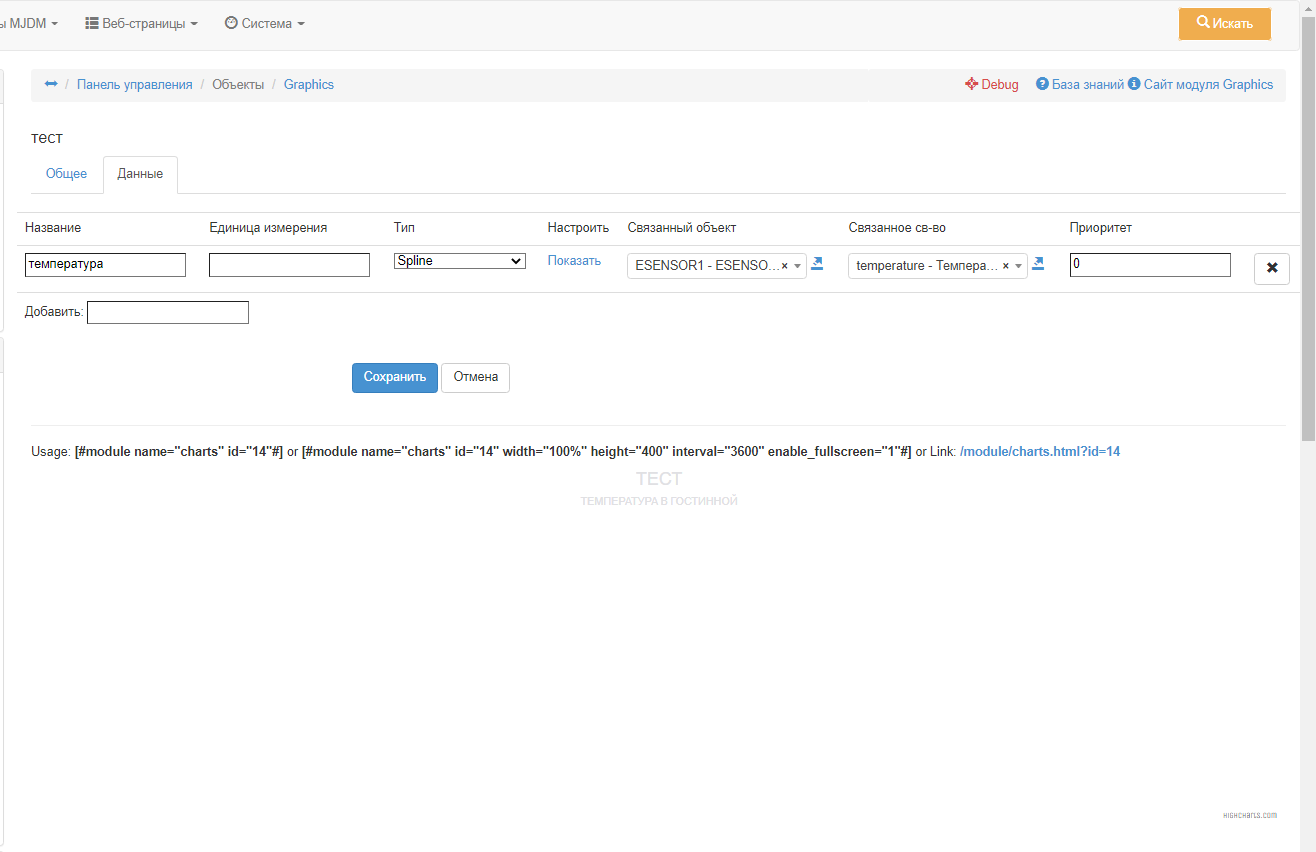Click the horizontal arrows icon in breadcrumb
1316x852 pixels.
coord(51,84)
